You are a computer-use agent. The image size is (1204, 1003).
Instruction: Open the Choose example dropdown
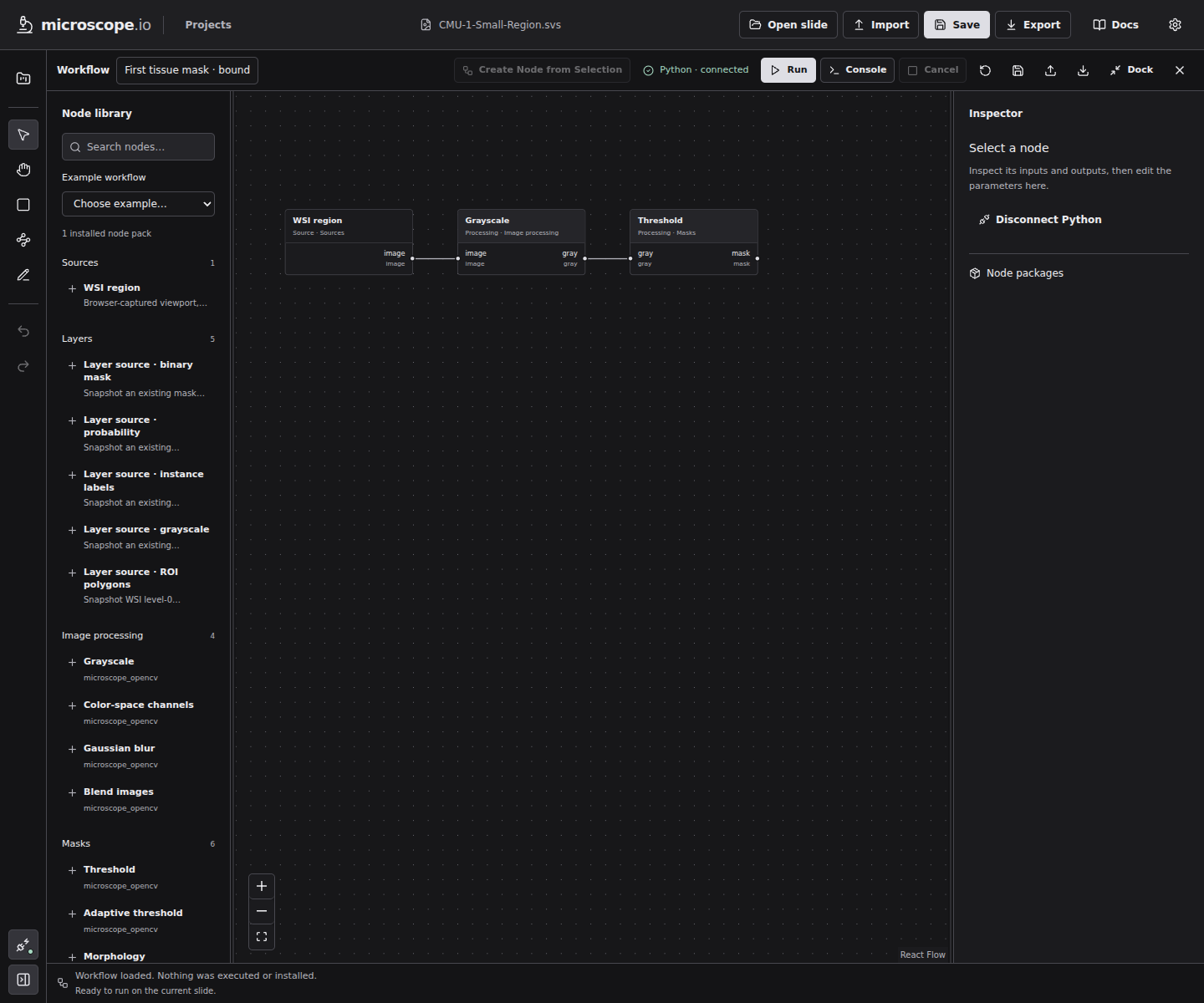coord(138,204)
